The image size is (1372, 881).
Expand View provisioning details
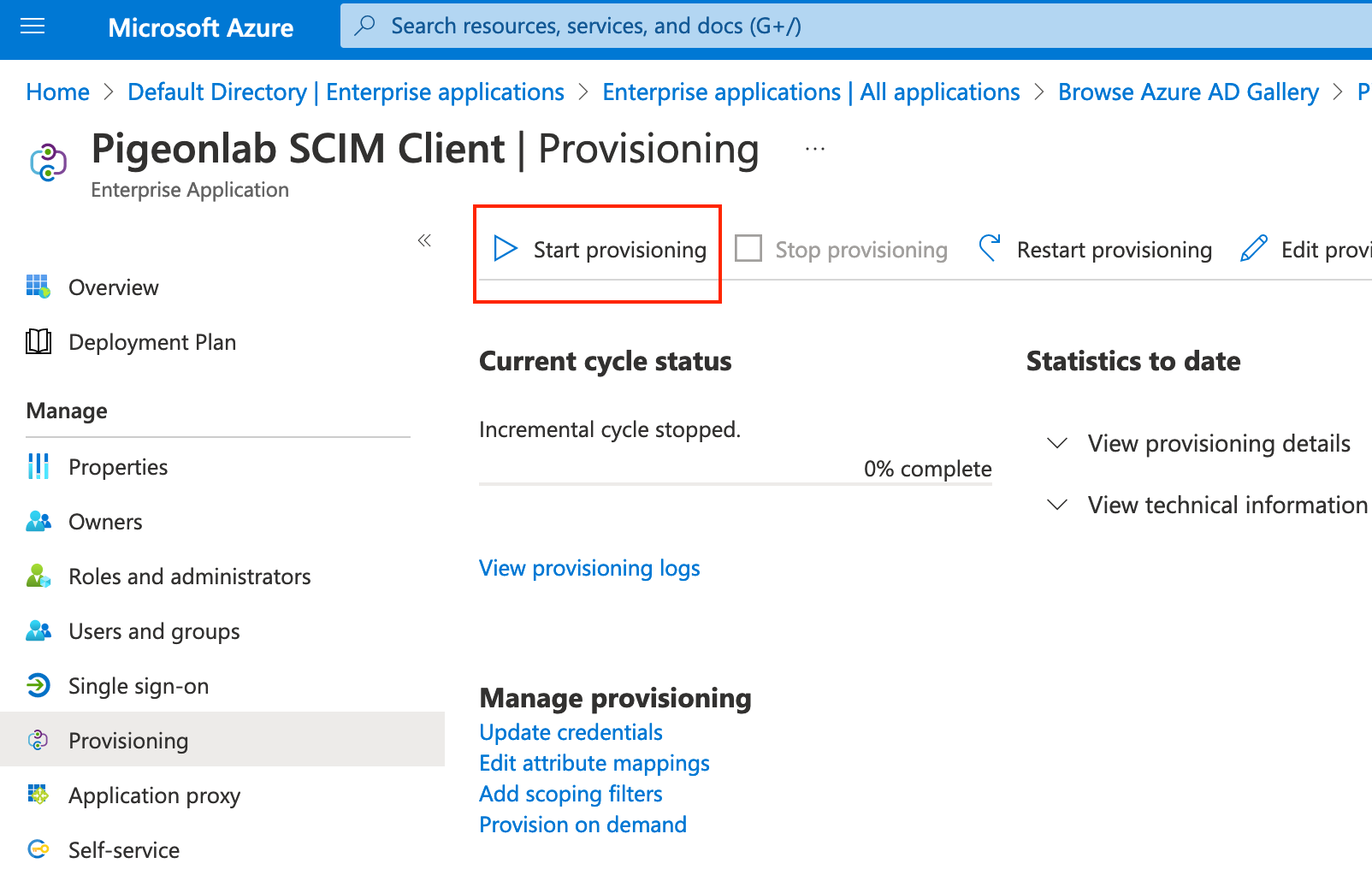1198,443
